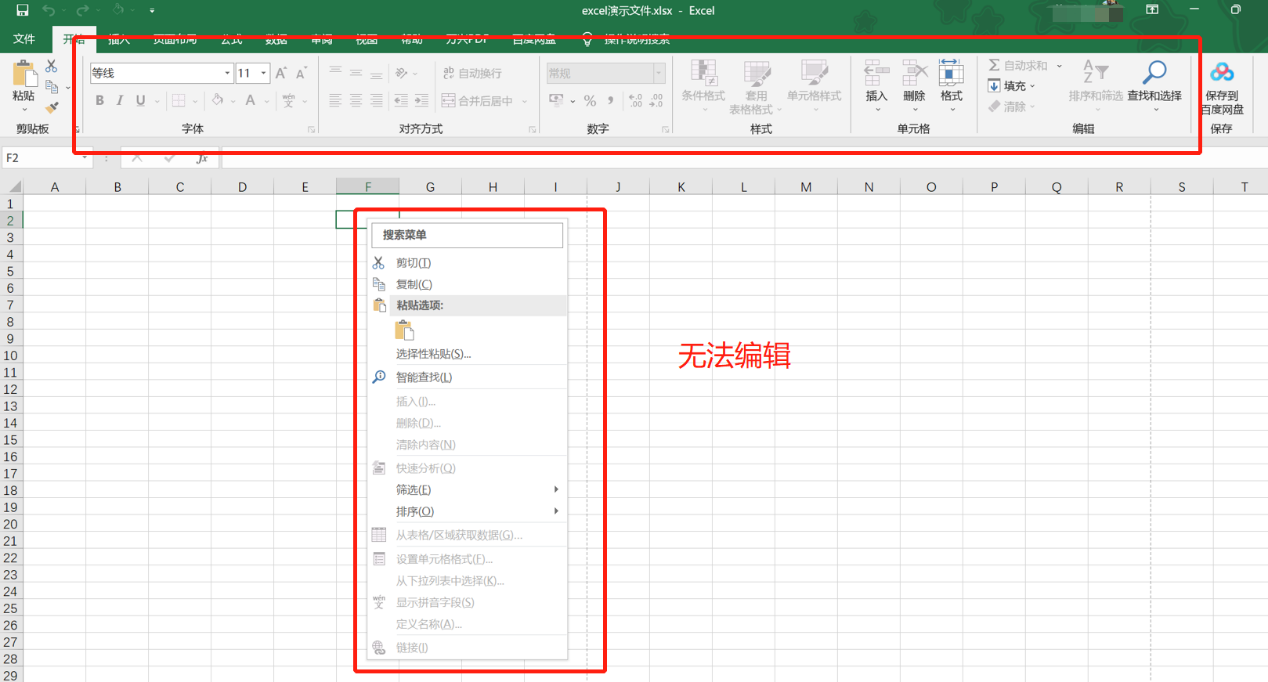Click the Percent Style icon
This screenshot has height=682, width=1268.
[590, 101]
